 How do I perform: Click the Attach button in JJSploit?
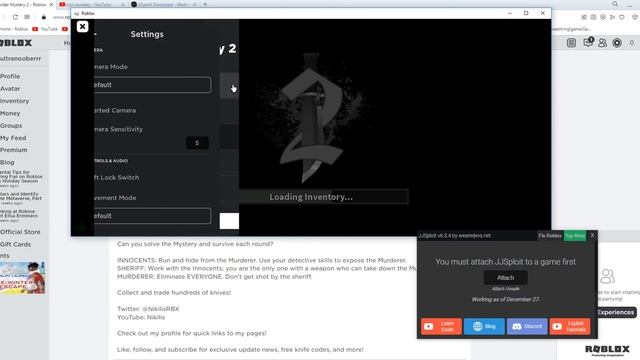pyautogui.click(x=505, y=278)
